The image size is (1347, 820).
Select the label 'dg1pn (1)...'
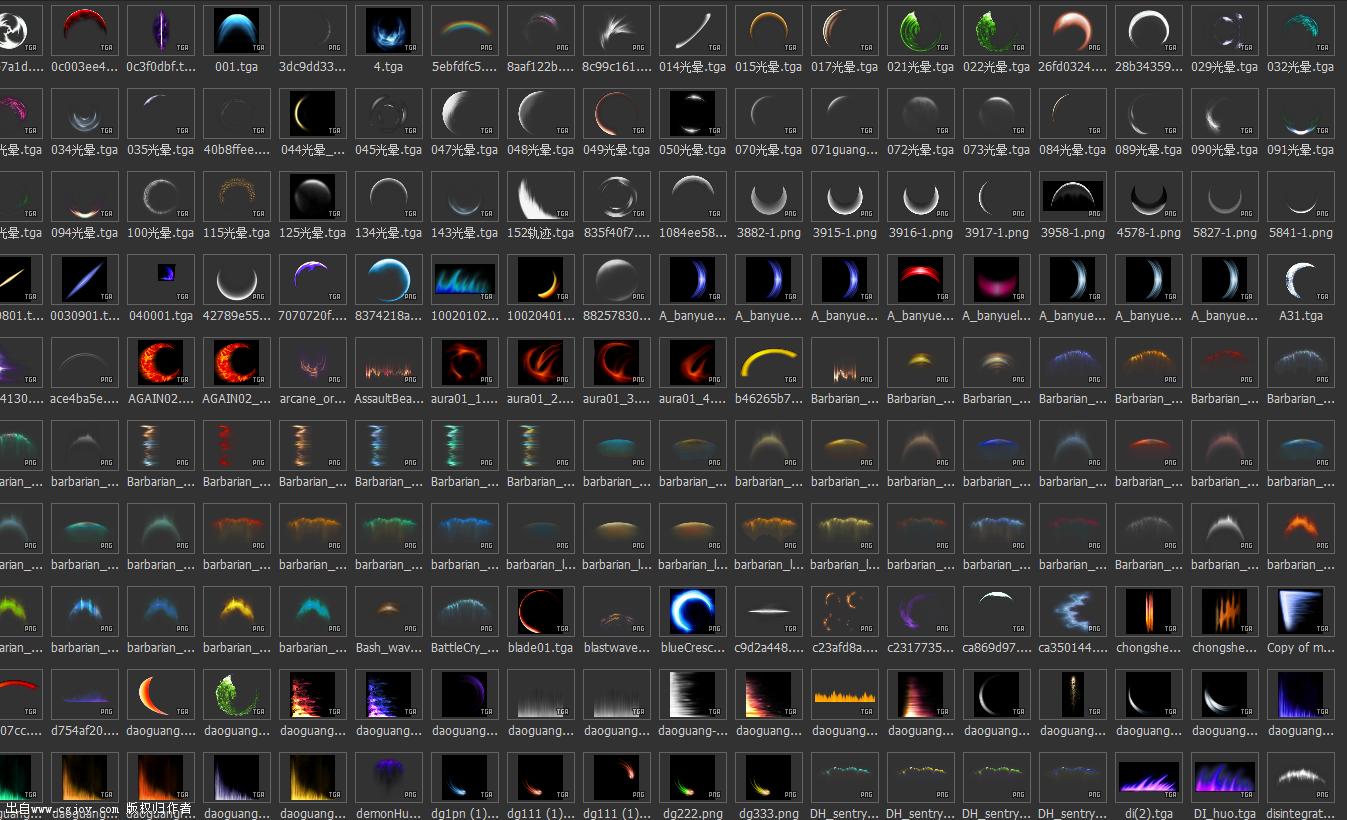click(465, 814)
